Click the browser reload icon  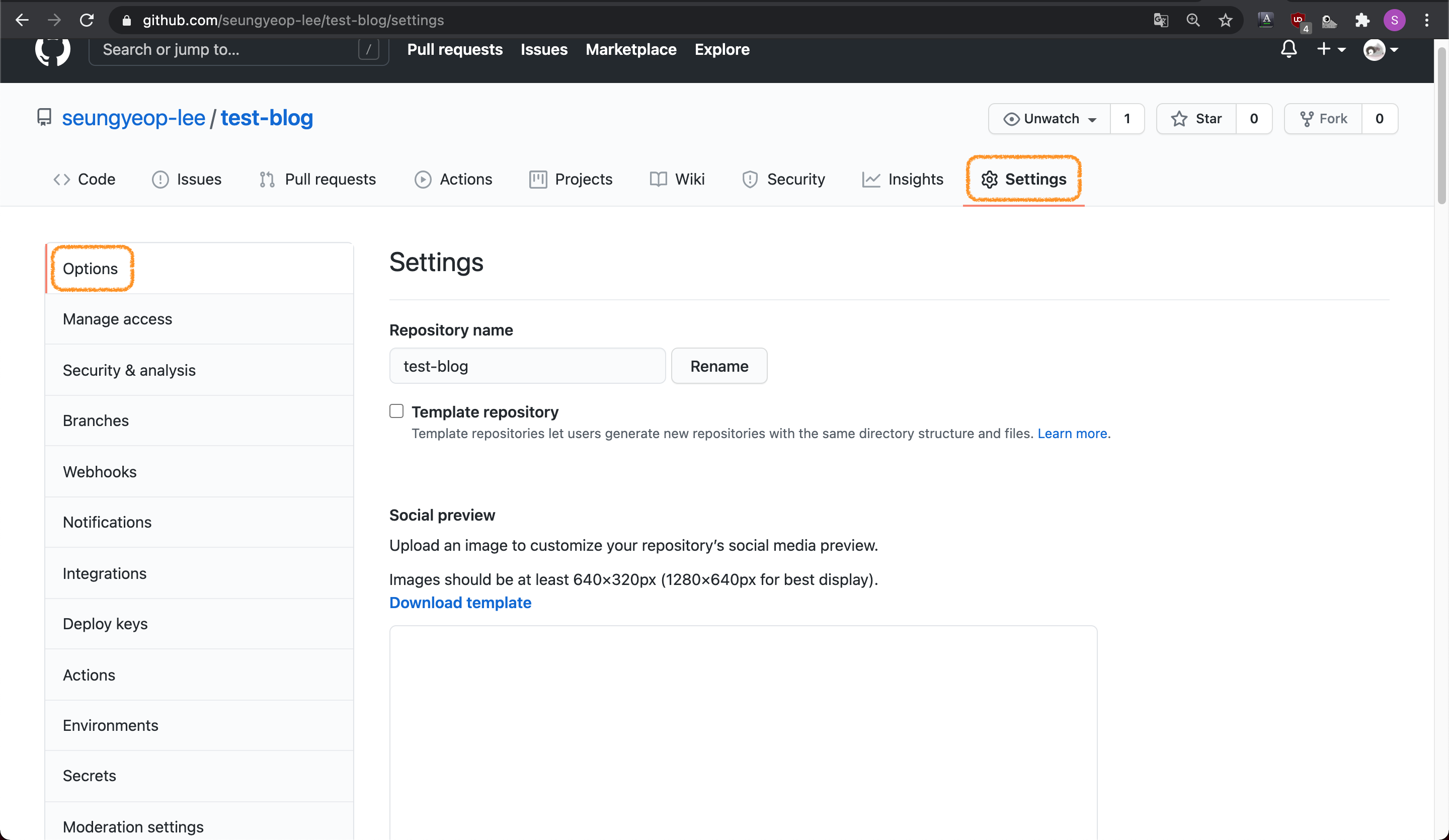(87, 20)
